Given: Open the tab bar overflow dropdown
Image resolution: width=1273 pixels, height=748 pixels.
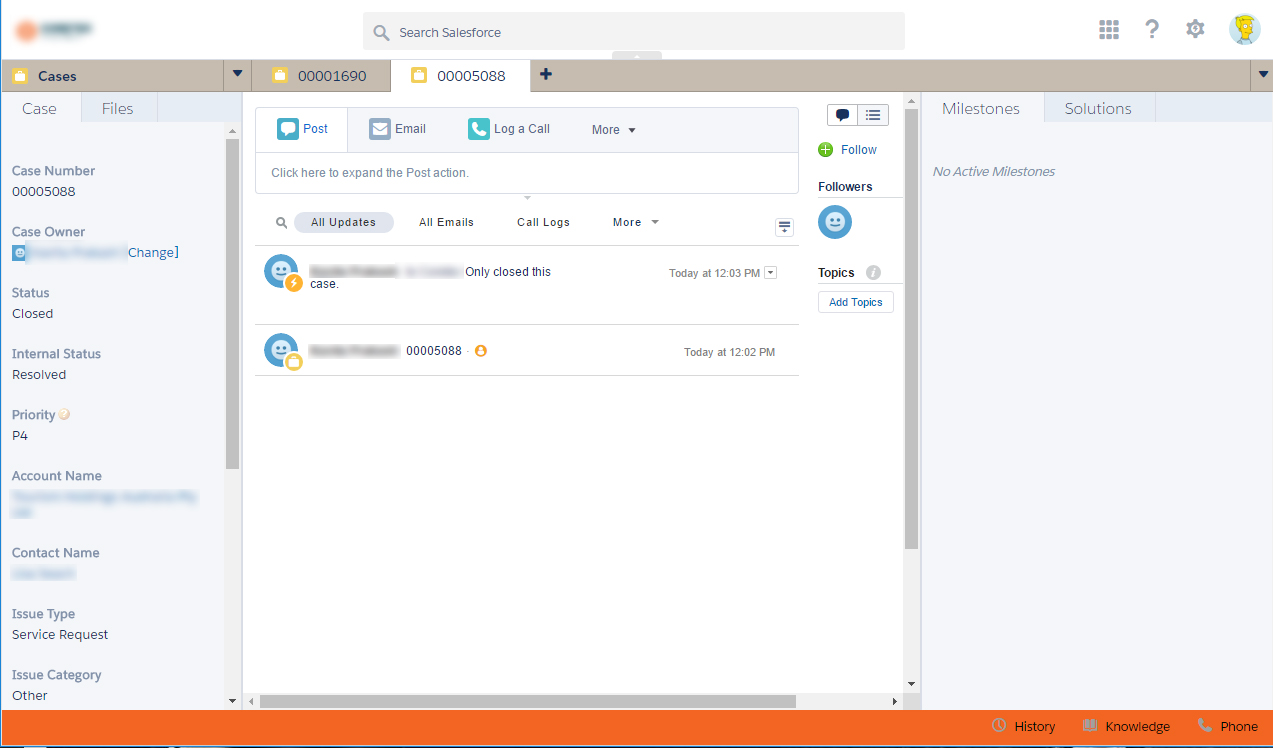Looking at the screenshot, I should (1261, 75).
